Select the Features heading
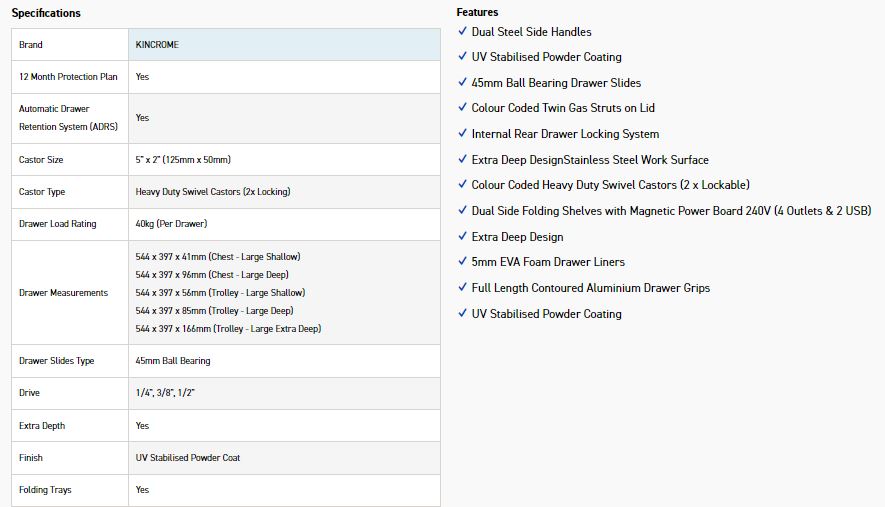Image resolution: width=885 pixels, height=507 pixels. (477, 12)
